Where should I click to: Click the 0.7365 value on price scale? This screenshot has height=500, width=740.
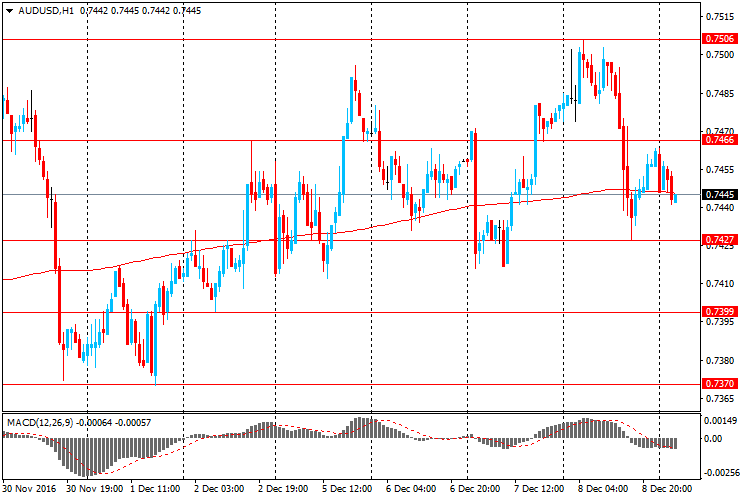point(720,398)
